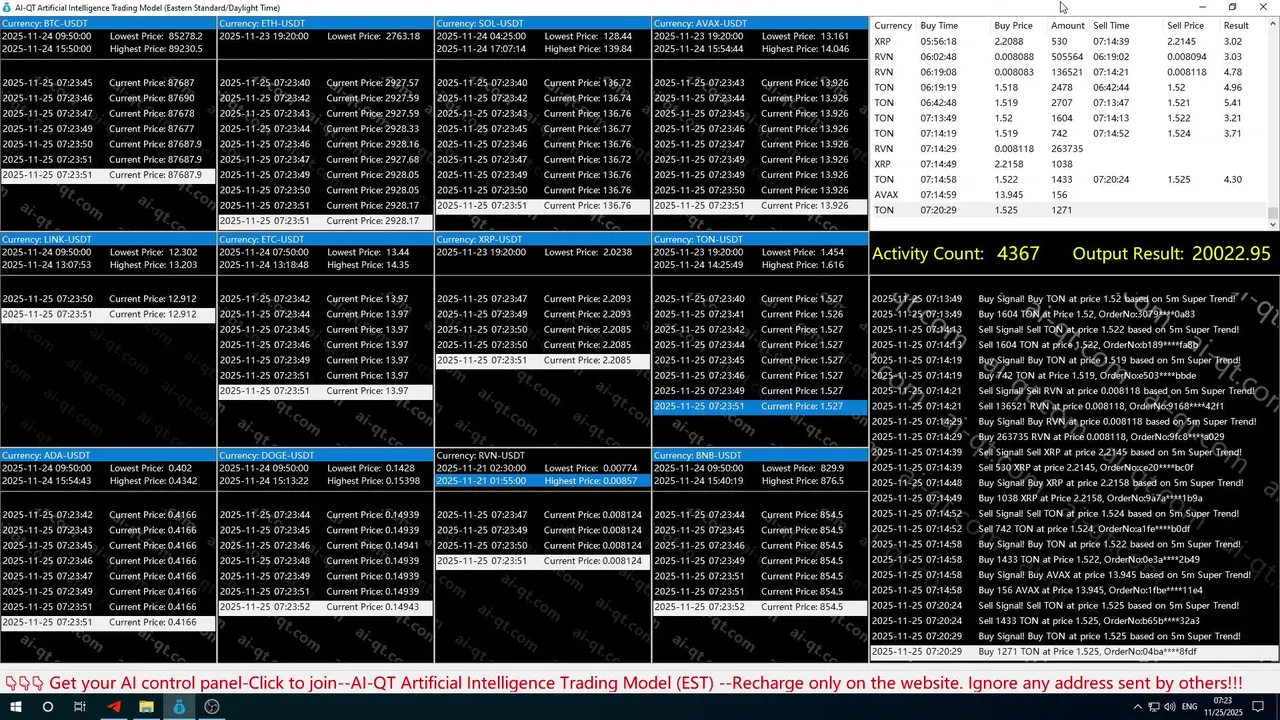1280x720 pixels.
Task: Click the Buy Price column header
Action: click(x=1013, y=25)
